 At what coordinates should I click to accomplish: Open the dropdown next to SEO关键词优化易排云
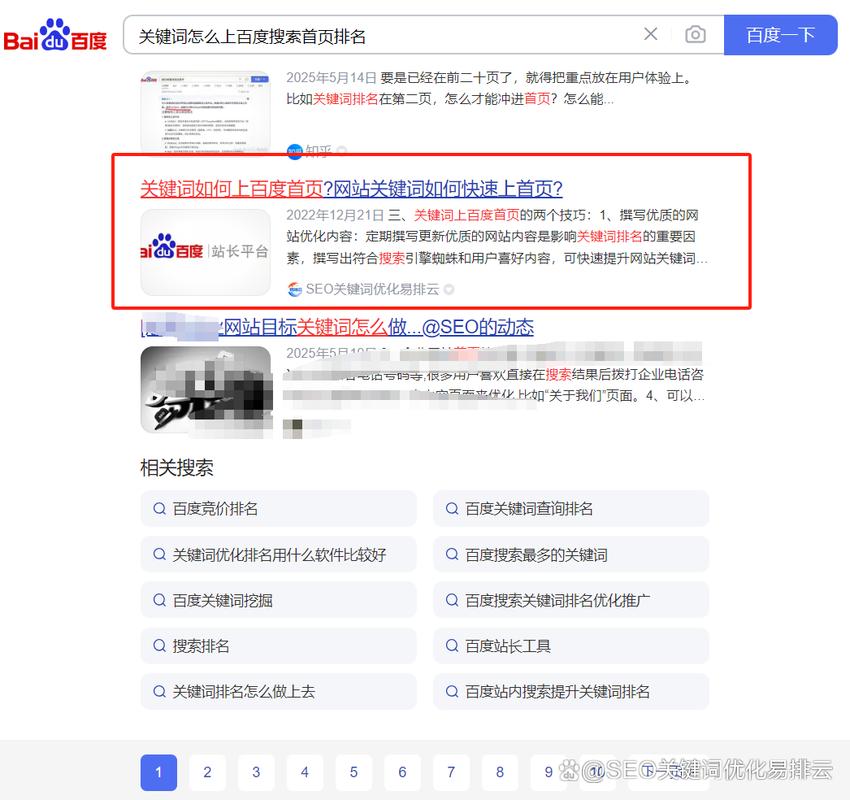point(449,289)
